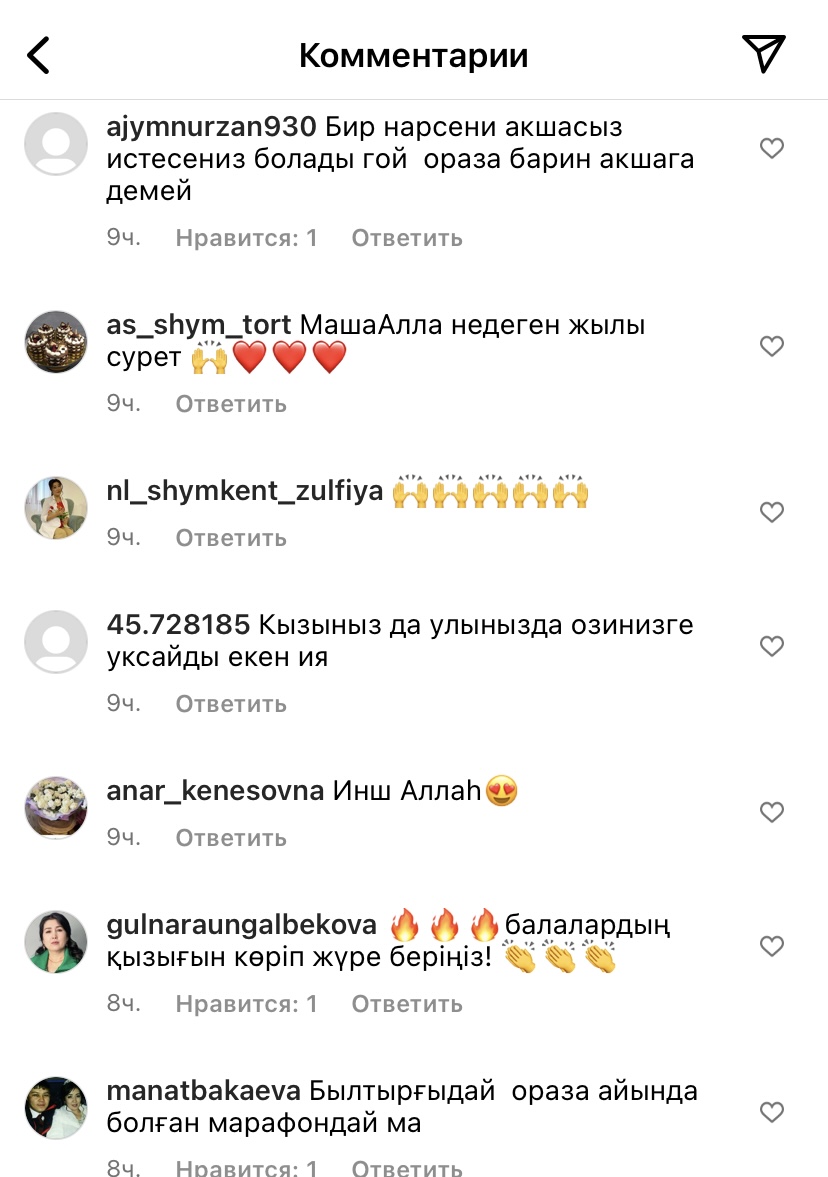Tap the paper plane share icon

[x=763, y=53]
